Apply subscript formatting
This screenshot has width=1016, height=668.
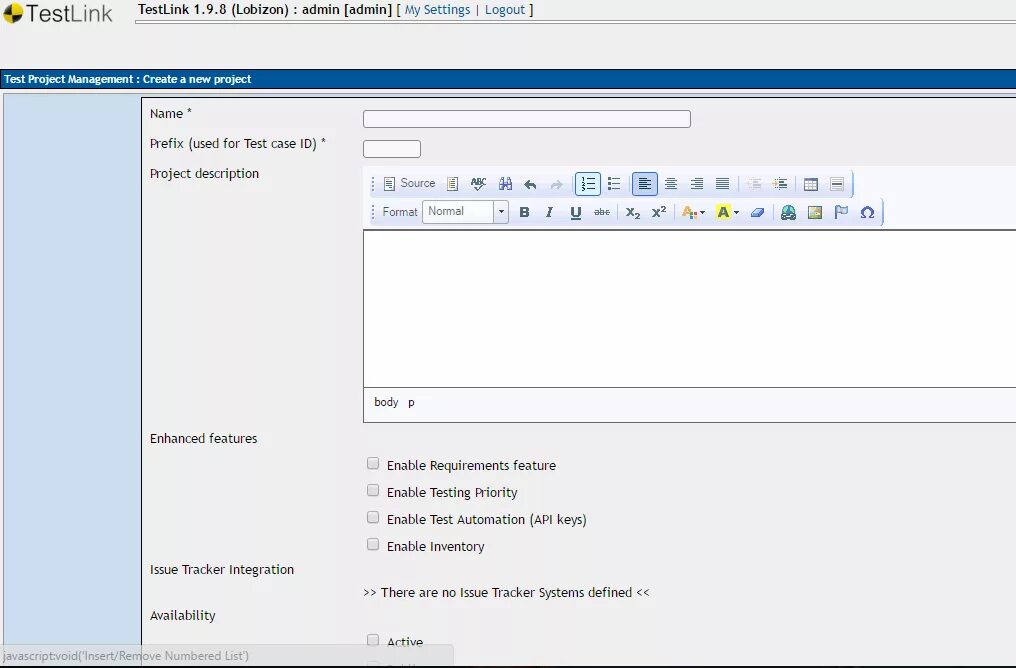(633, 213)
